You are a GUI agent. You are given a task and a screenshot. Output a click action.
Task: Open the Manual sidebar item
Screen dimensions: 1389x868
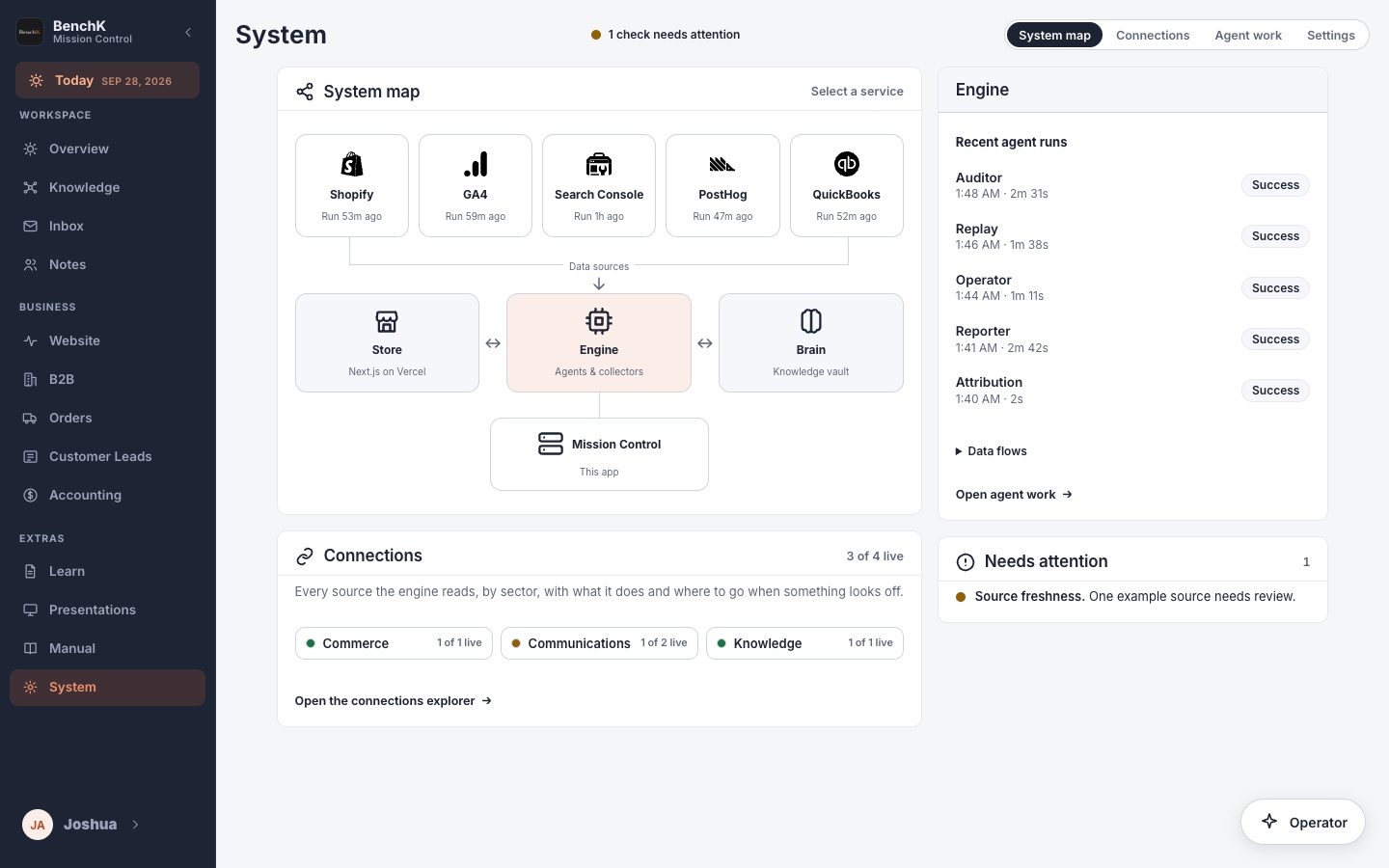click(107, 649)
